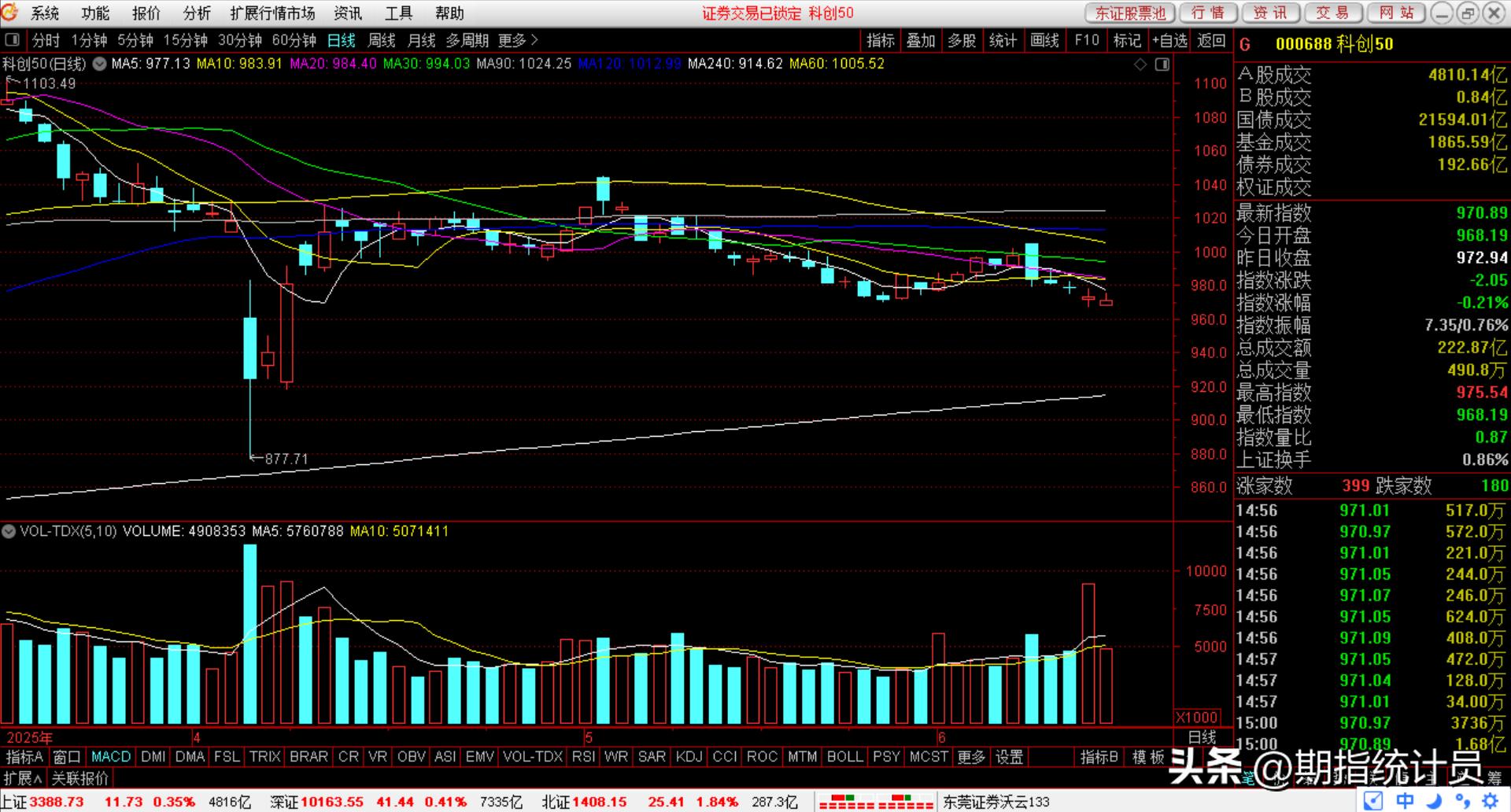Toggle the 叠加 overlay option

[921, 40]
